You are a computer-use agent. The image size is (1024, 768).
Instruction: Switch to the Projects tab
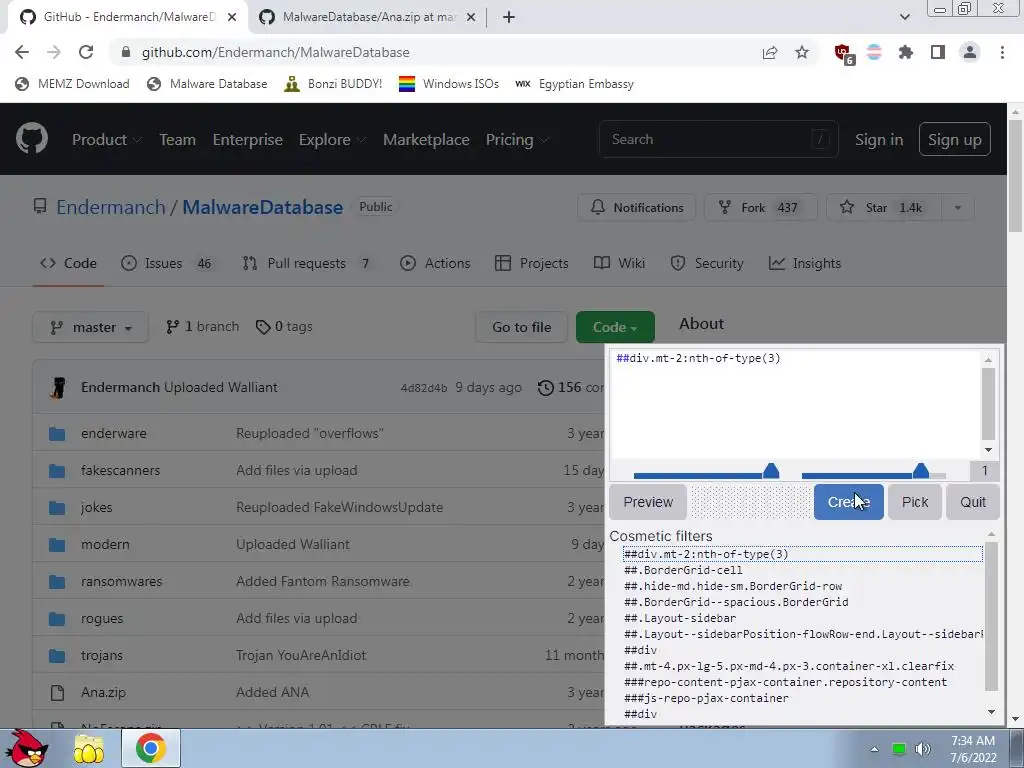[x=532, y=263]
